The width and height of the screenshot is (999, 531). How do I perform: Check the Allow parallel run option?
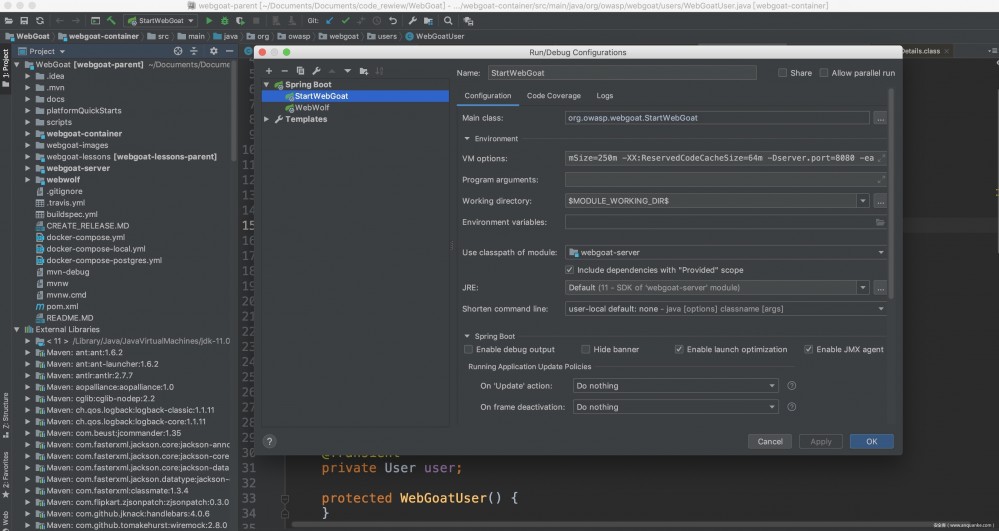click(x=824, y=73)
